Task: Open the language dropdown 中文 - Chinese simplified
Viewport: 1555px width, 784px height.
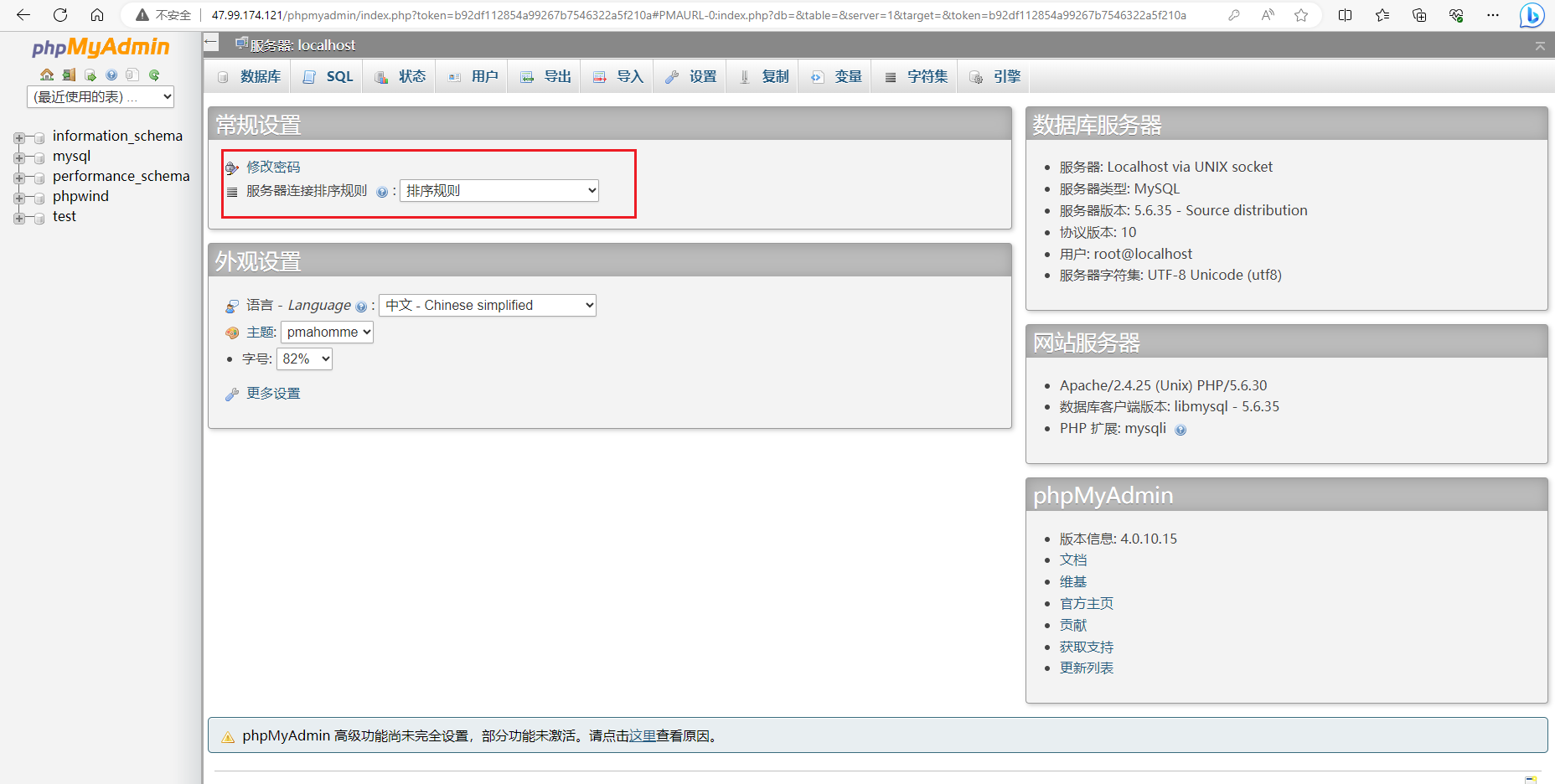Action: (x=488, y=306)
